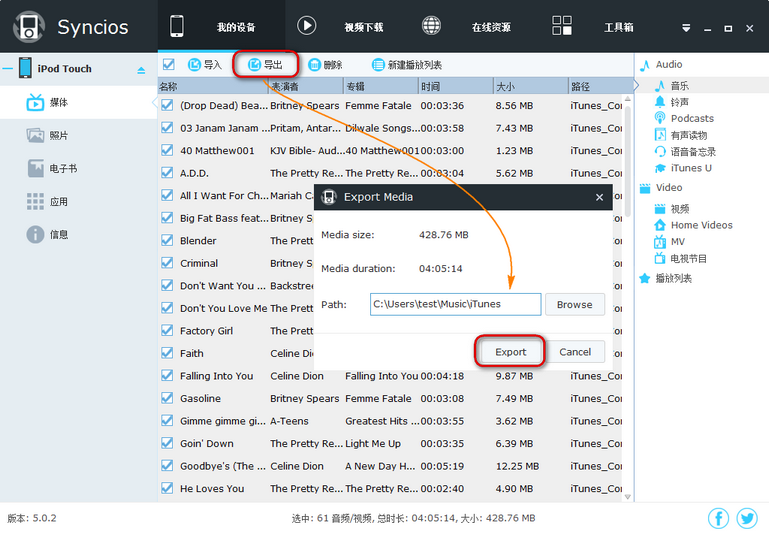The image size is (769, 535).
Task: Select the Video category header
Action: (661, 188)
